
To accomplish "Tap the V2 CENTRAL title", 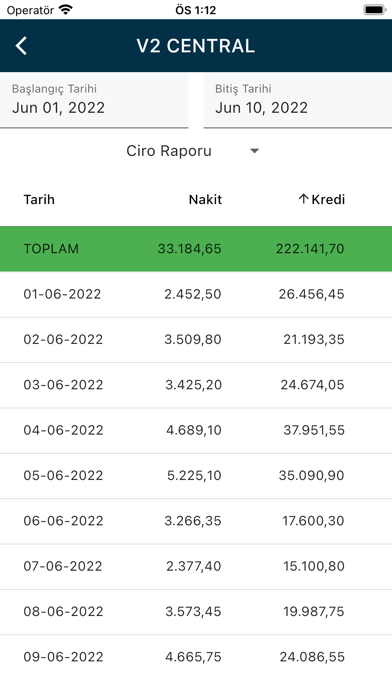I will tap(196, 46).
